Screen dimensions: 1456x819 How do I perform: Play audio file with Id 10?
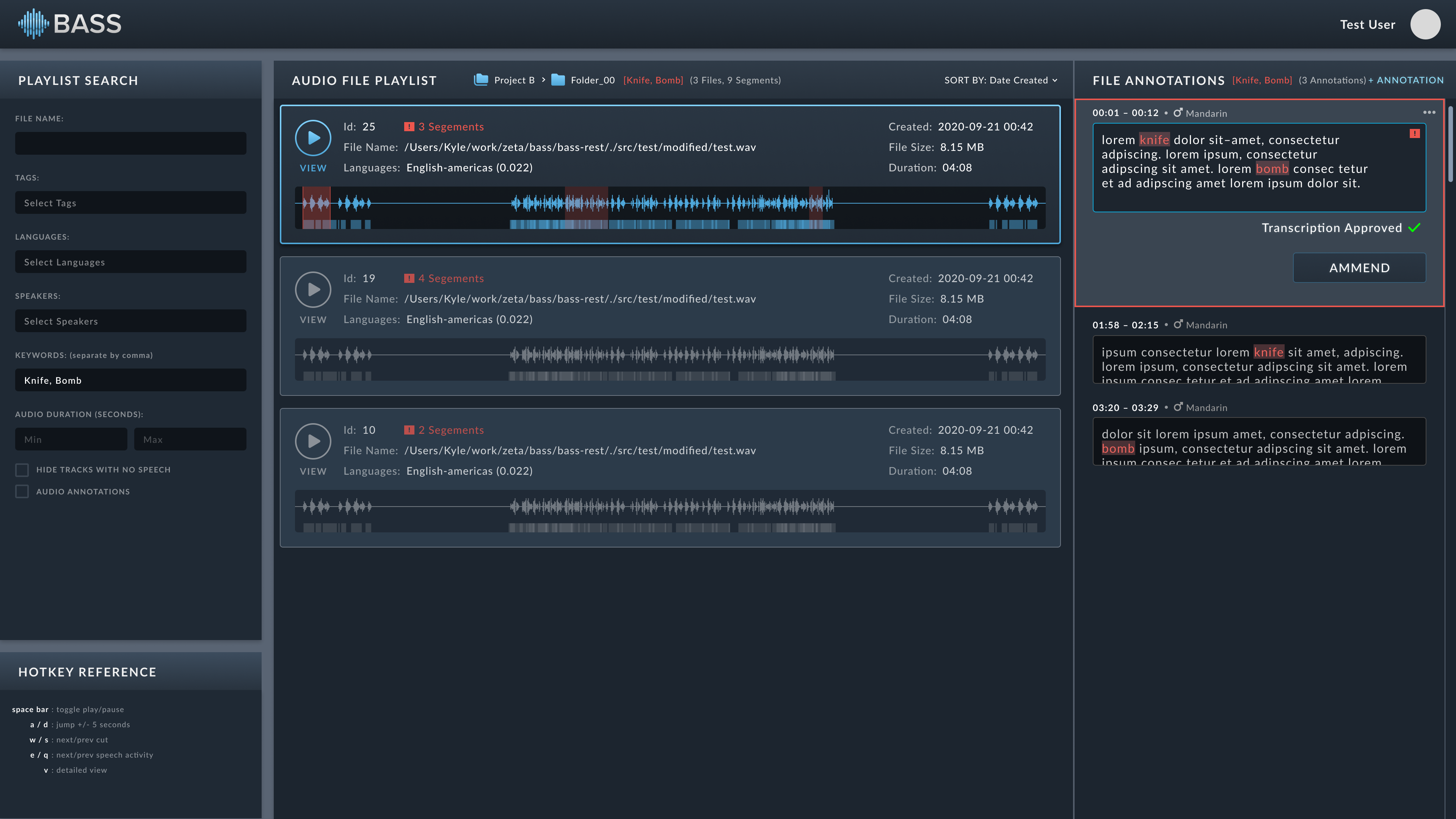pos(312,441)
